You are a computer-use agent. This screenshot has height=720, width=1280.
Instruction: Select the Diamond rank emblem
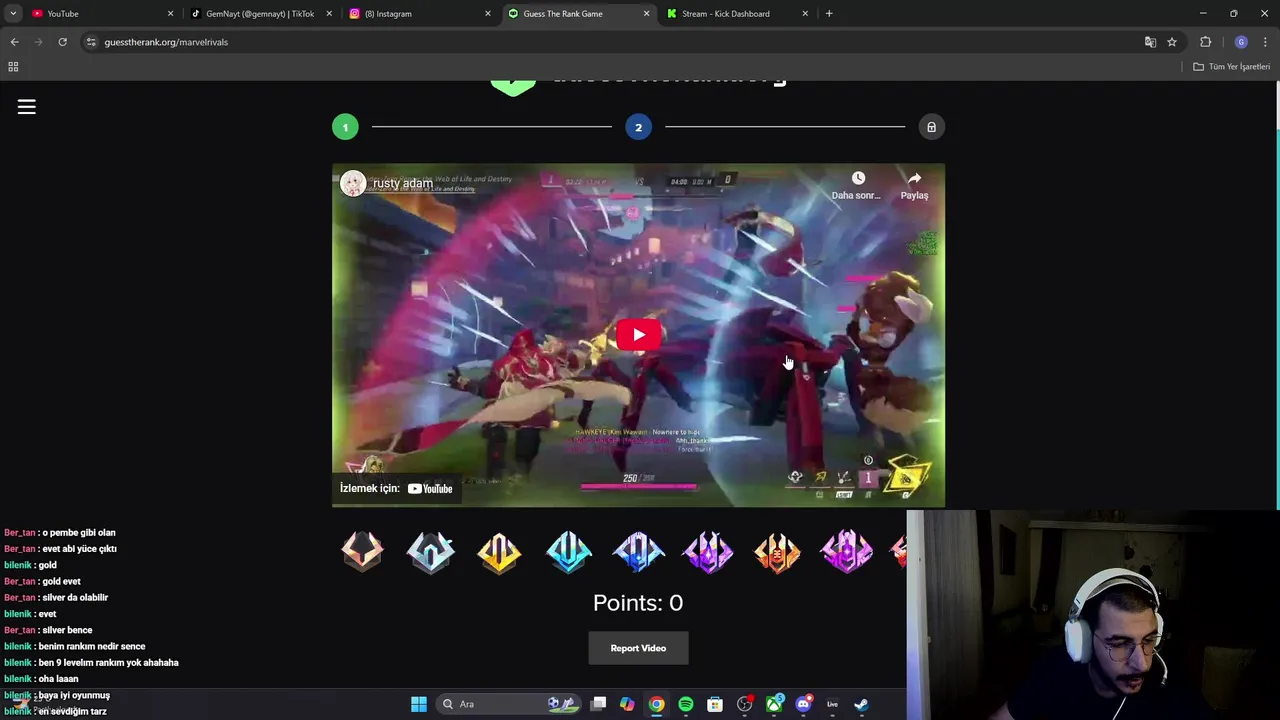click(x=638, y=551)
